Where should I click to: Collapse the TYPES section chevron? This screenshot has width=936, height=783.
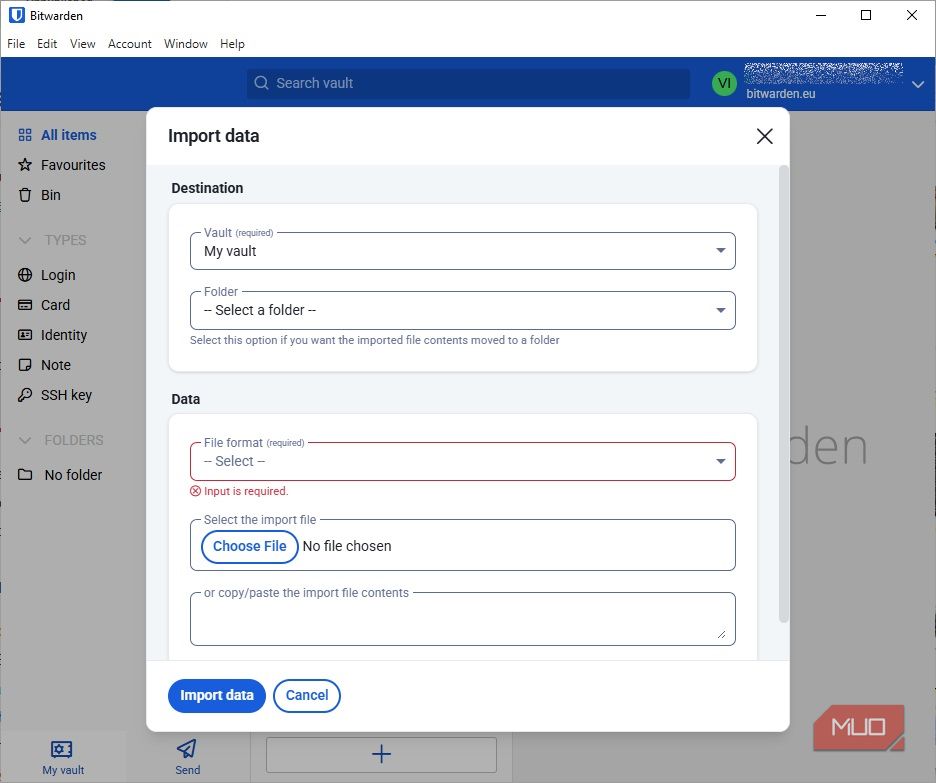coord(25,240)
